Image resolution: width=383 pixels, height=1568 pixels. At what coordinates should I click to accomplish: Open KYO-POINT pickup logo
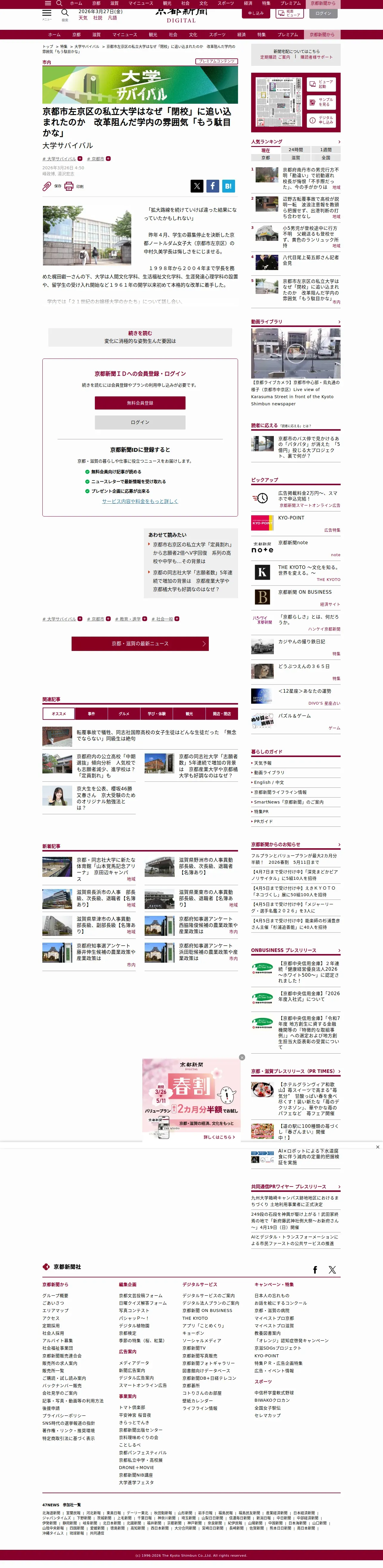coord(262,523)
